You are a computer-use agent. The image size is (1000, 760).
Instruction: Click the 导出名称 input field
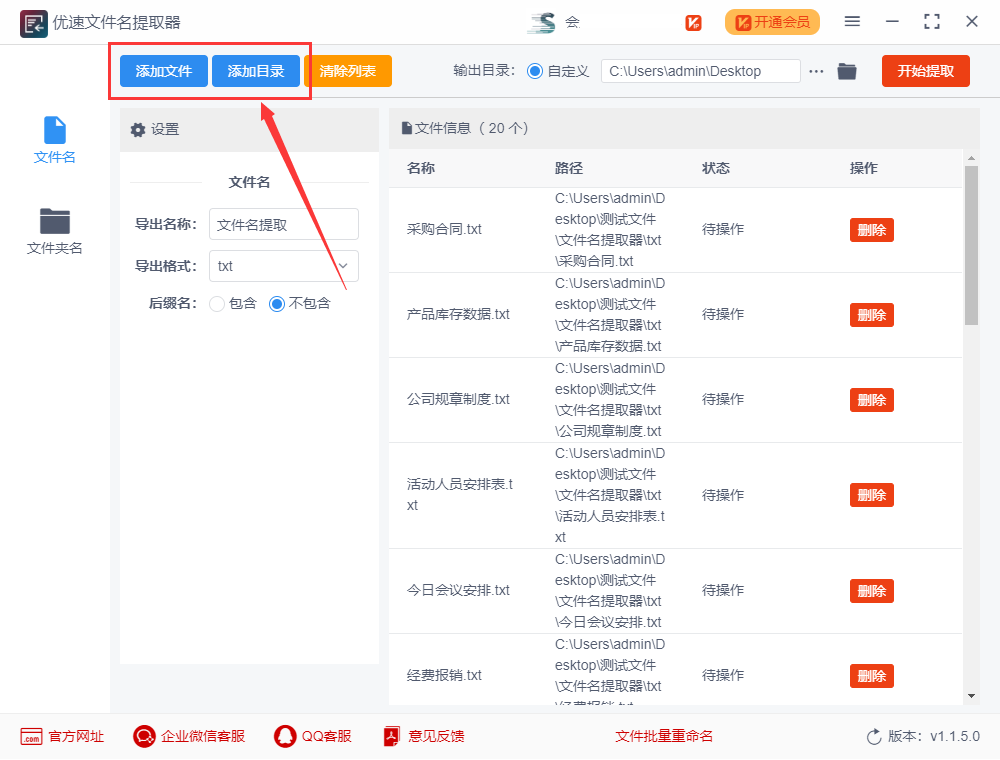(x=283, y=225)
